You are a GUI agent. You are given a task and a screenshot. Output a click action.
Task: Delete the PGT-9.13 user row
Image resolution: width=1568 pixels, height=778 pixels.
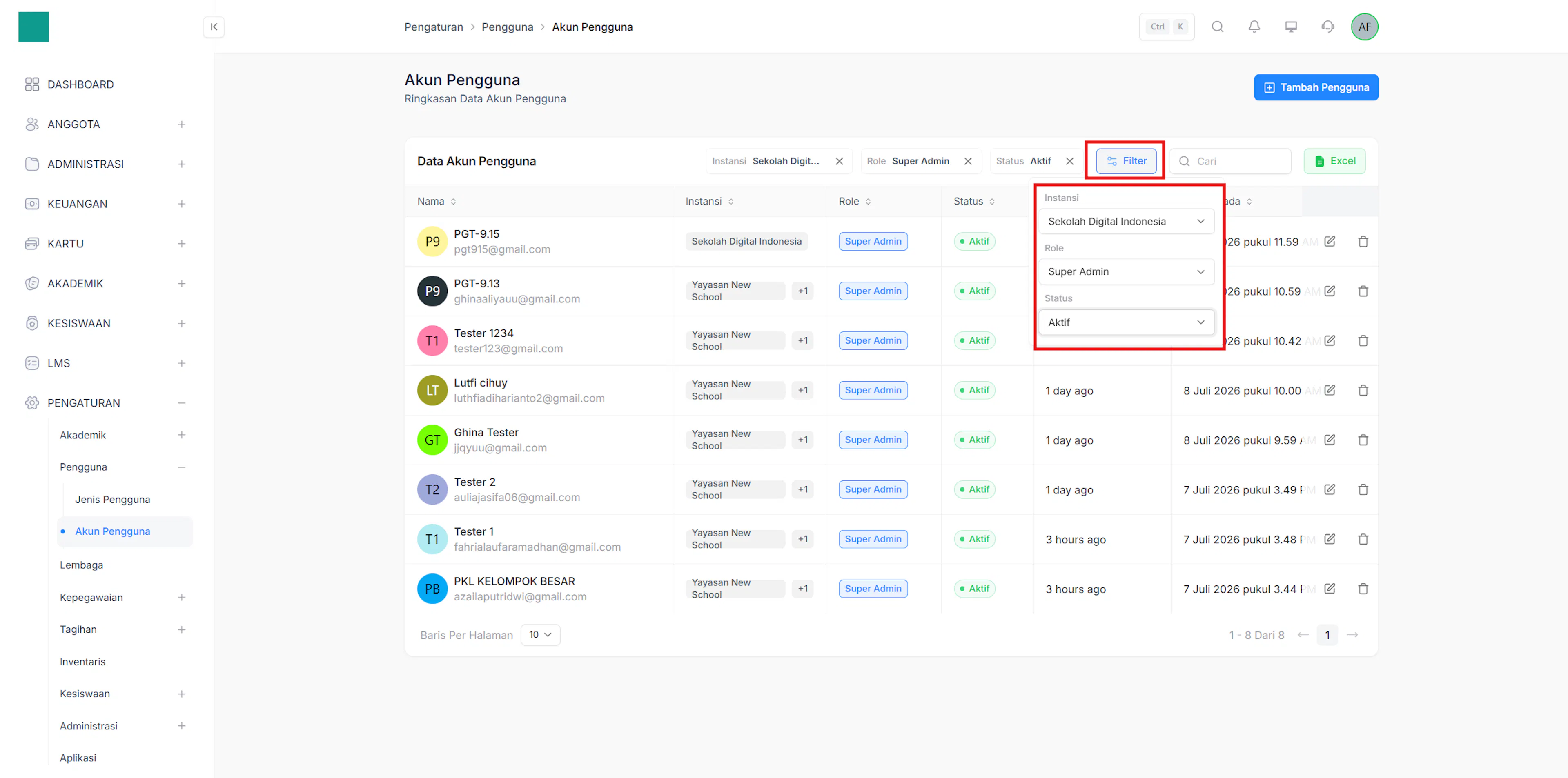1363,291
